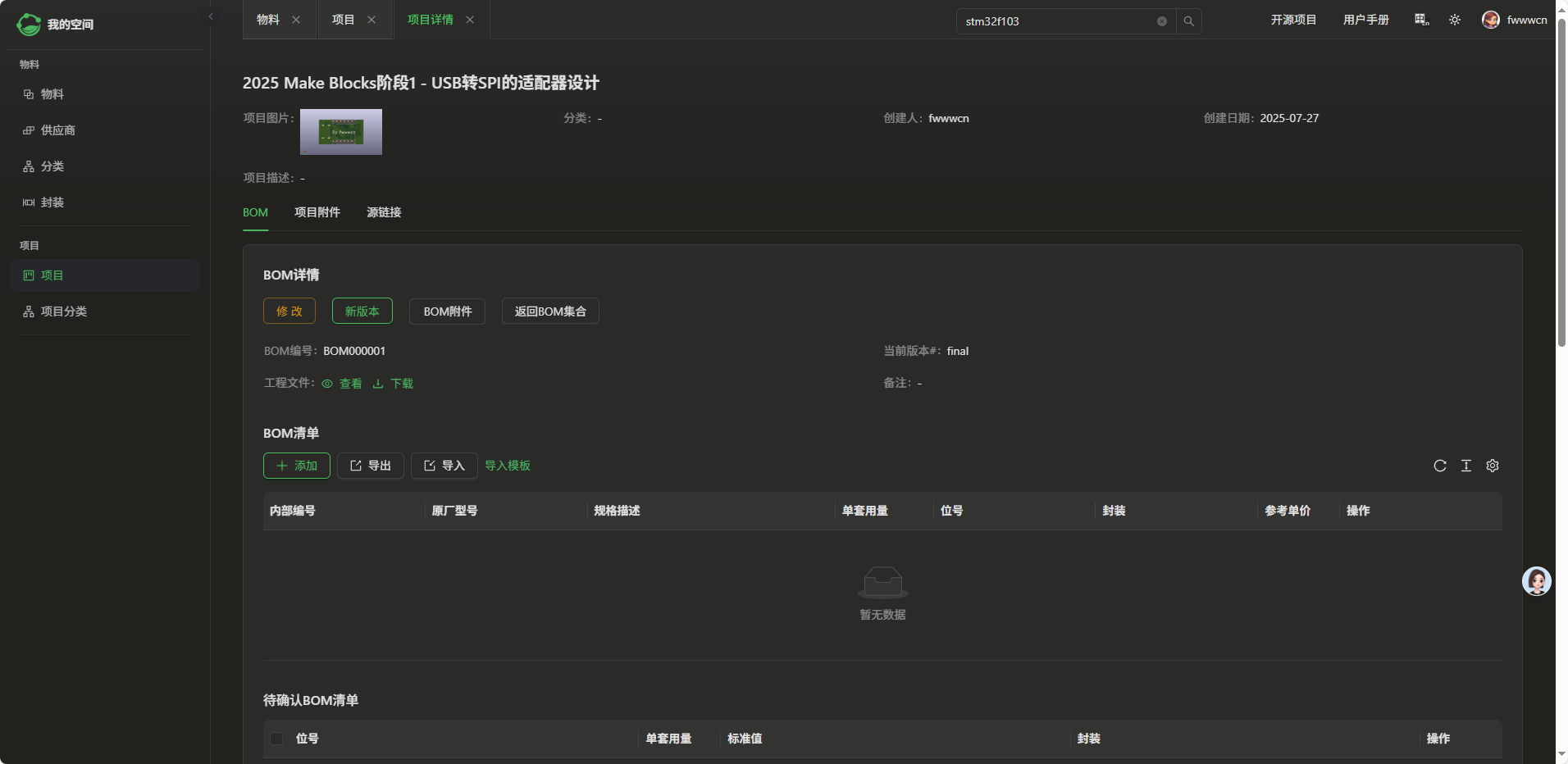The image size is (1568, 764).
Task: Open 封装 in the sidebar
Action: click(x=105, y=202)
